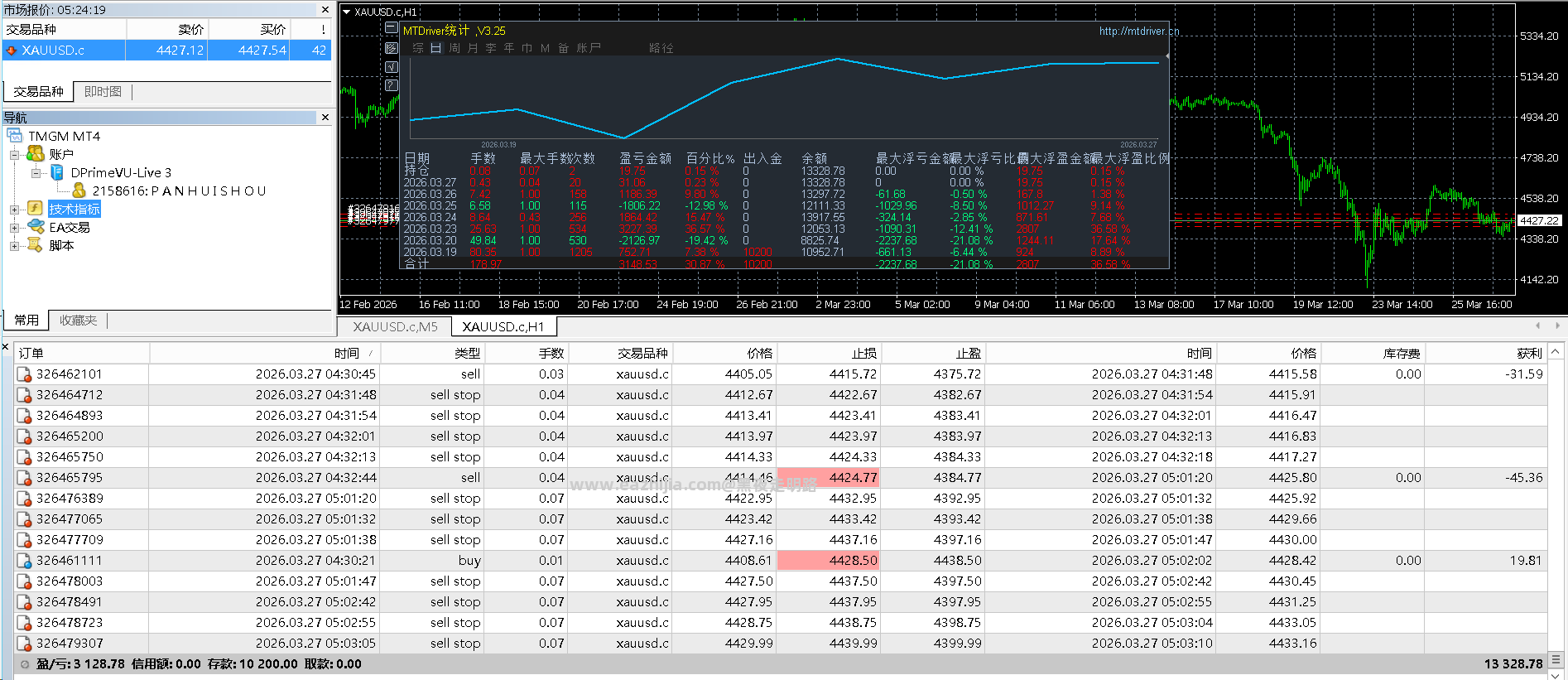
Task: Open the MTDriver help question-mark icon
Action: pyautogui.click(x=392, y=85)
